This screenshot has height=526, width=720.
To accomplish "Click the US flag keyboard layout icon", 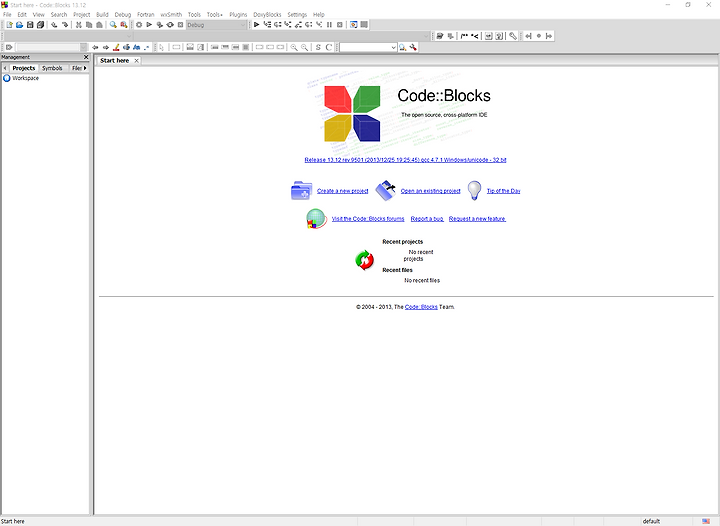I will 706,521.
